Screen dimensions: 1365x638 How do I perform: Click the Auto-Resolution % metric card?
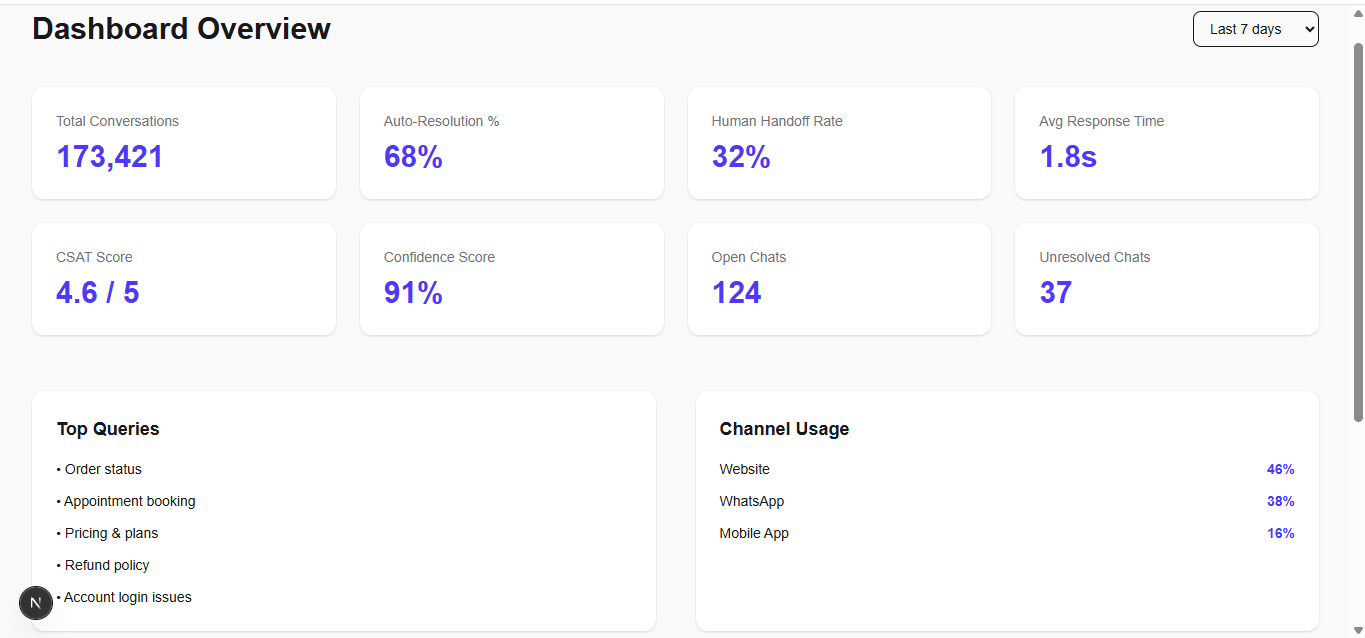point(511,143)
